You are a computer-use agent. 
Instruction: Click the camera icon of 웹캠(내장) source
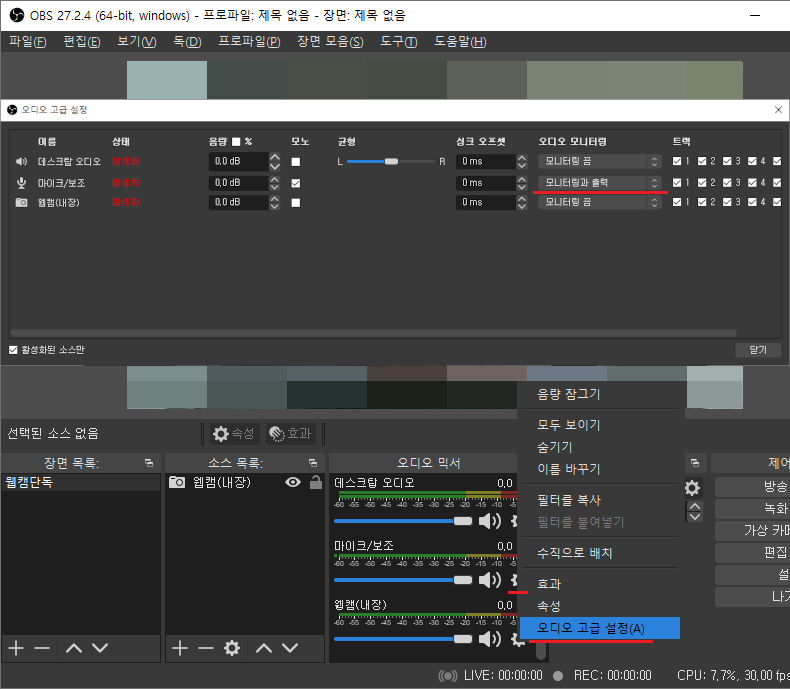click(177, 482)
